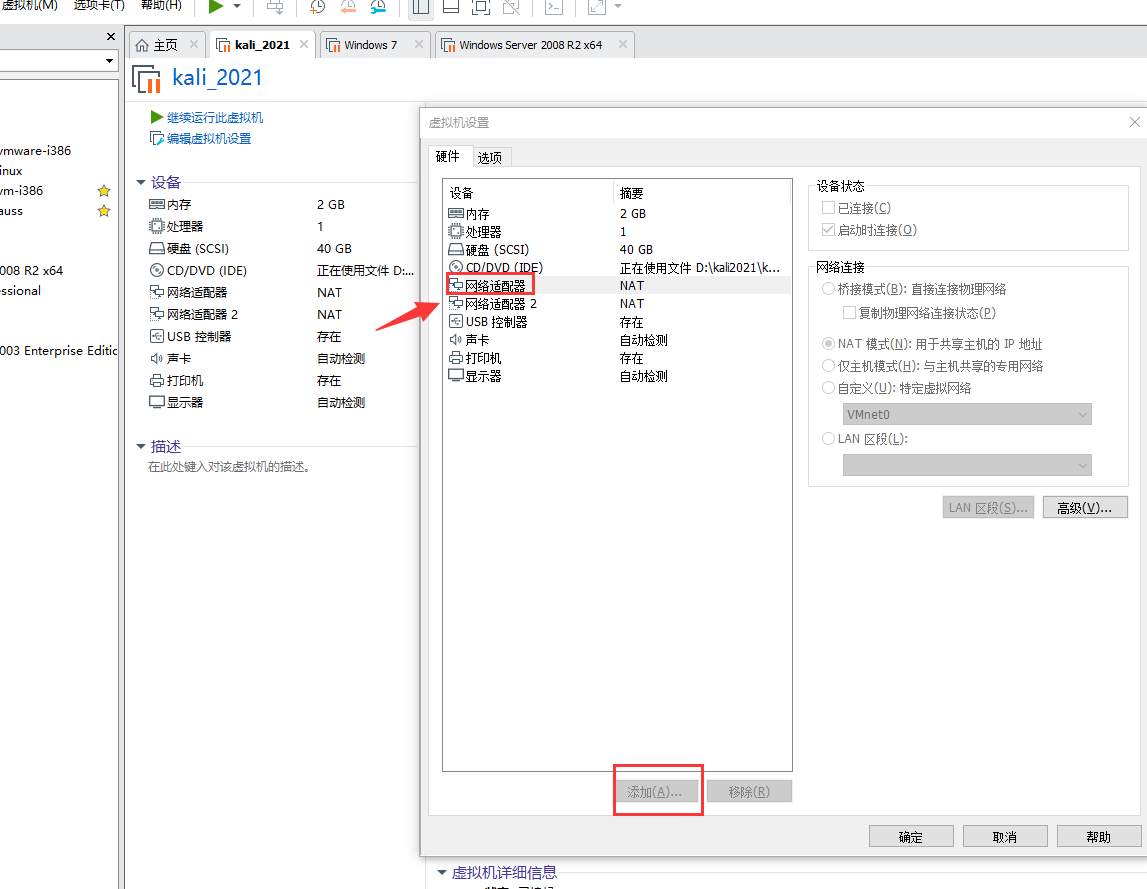Viewport: 1147px width, 889px height.
Task: Click the 显示器 icon in summary list
Action: coord(157,402)
